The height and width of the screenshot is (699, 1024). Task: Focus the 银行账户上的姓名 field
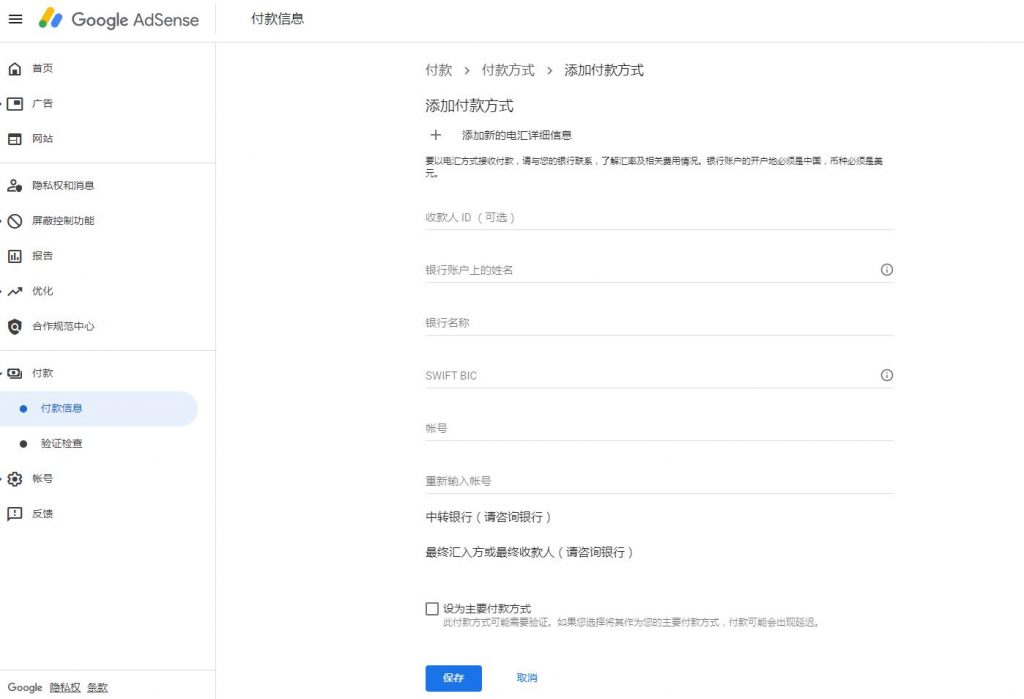(x=660, y=270)
